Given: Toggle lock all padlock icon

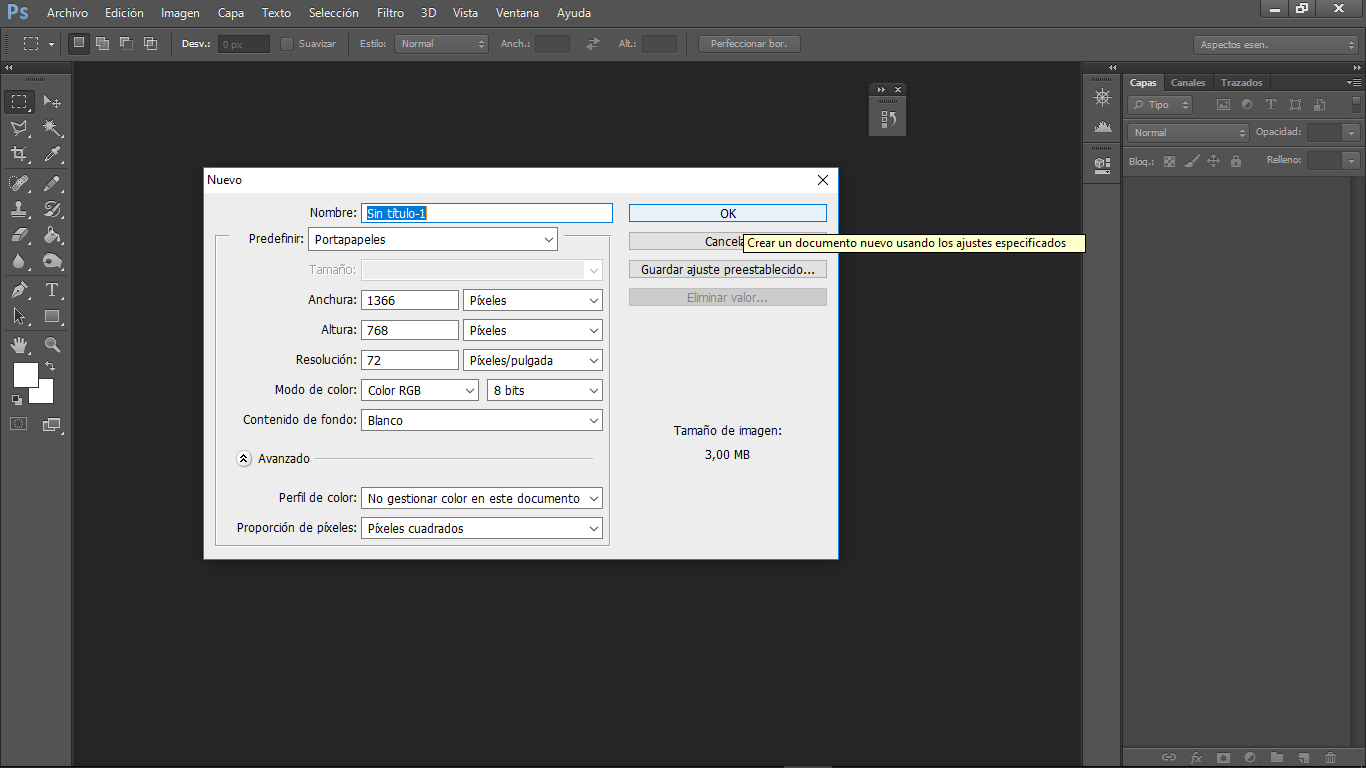Looking at the screenshot, I should coord(1236,161).
